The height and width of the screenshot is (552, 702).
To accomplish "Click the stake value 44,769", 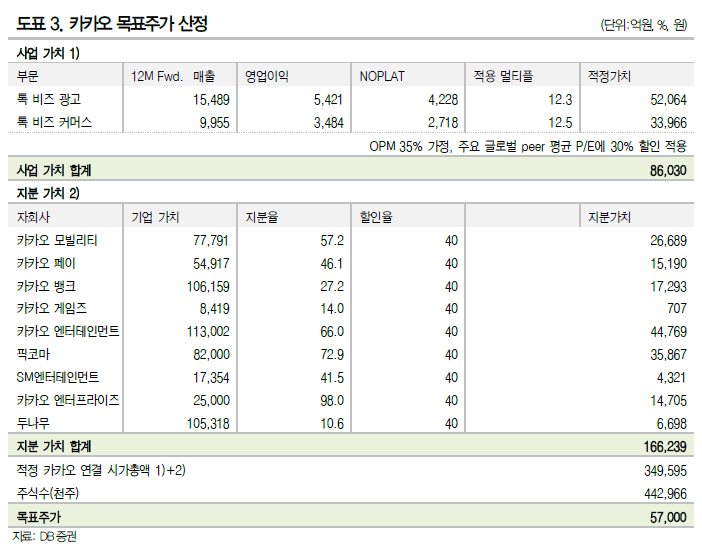I will pyautogui.click(x=668, y=332).
